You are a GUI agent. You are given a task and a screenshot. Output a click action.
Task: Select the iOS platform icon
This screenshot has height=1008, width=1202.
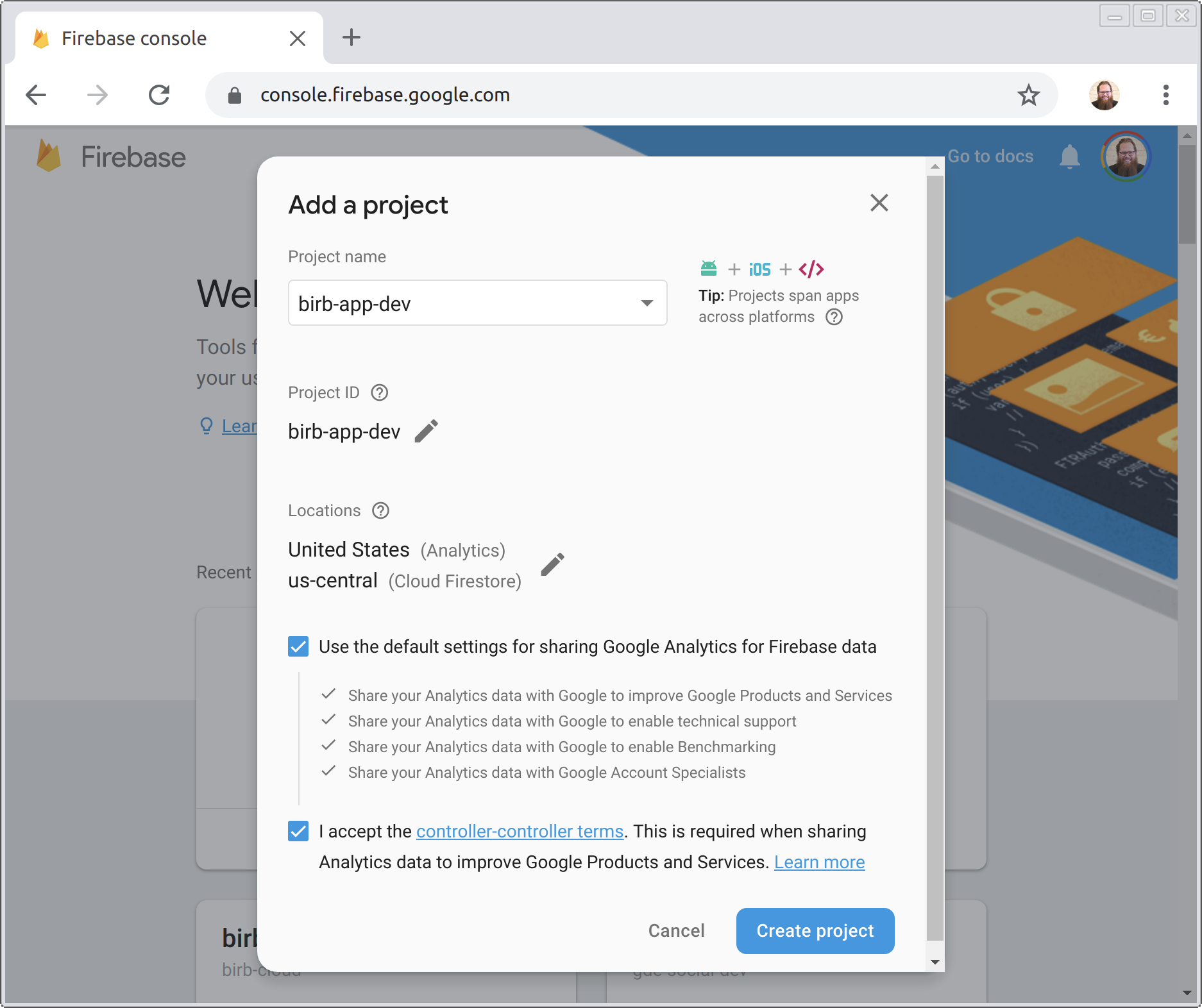point(759,269)
